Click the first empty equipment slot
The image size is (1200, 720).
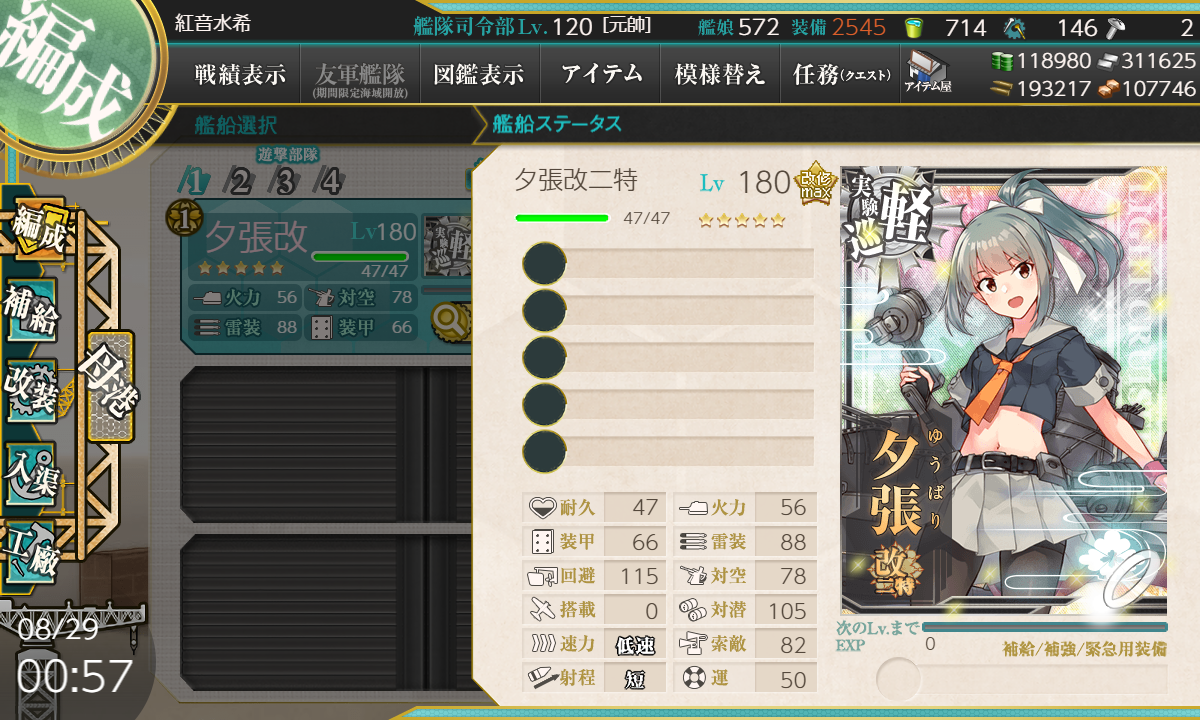[x=668, y=264]
